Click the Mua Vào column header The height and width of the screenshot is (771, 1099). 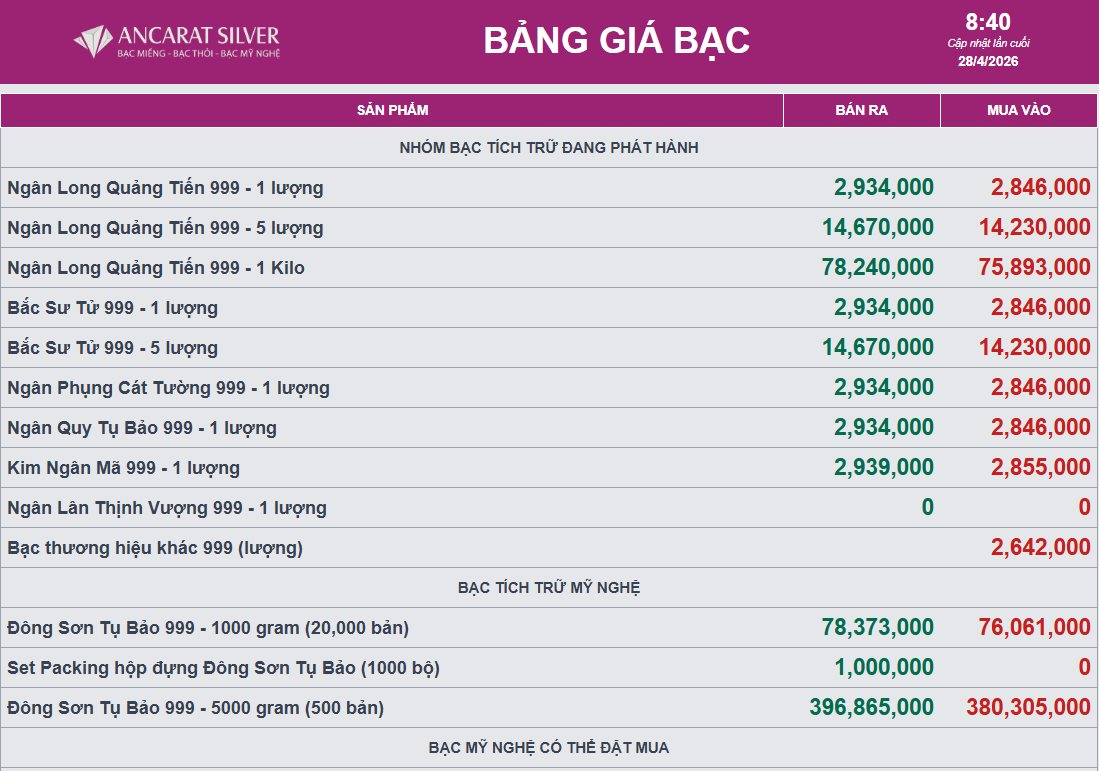[1018, 110]
